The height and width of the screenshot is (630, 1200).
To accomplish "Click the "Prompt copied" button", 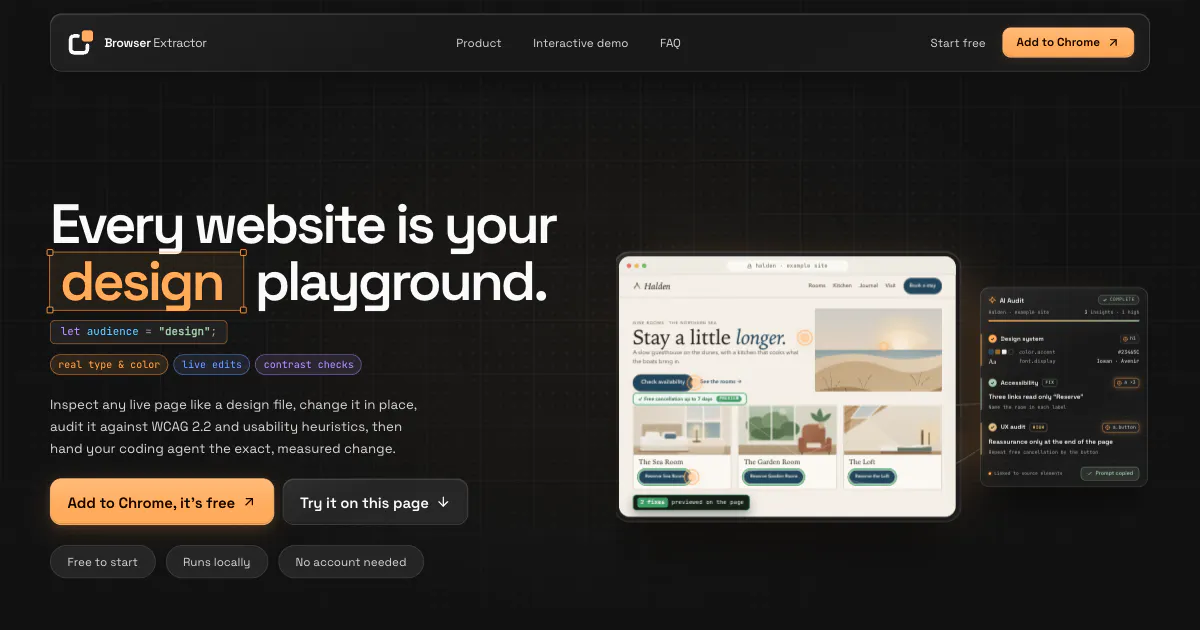I will [x=1110, y=473].
